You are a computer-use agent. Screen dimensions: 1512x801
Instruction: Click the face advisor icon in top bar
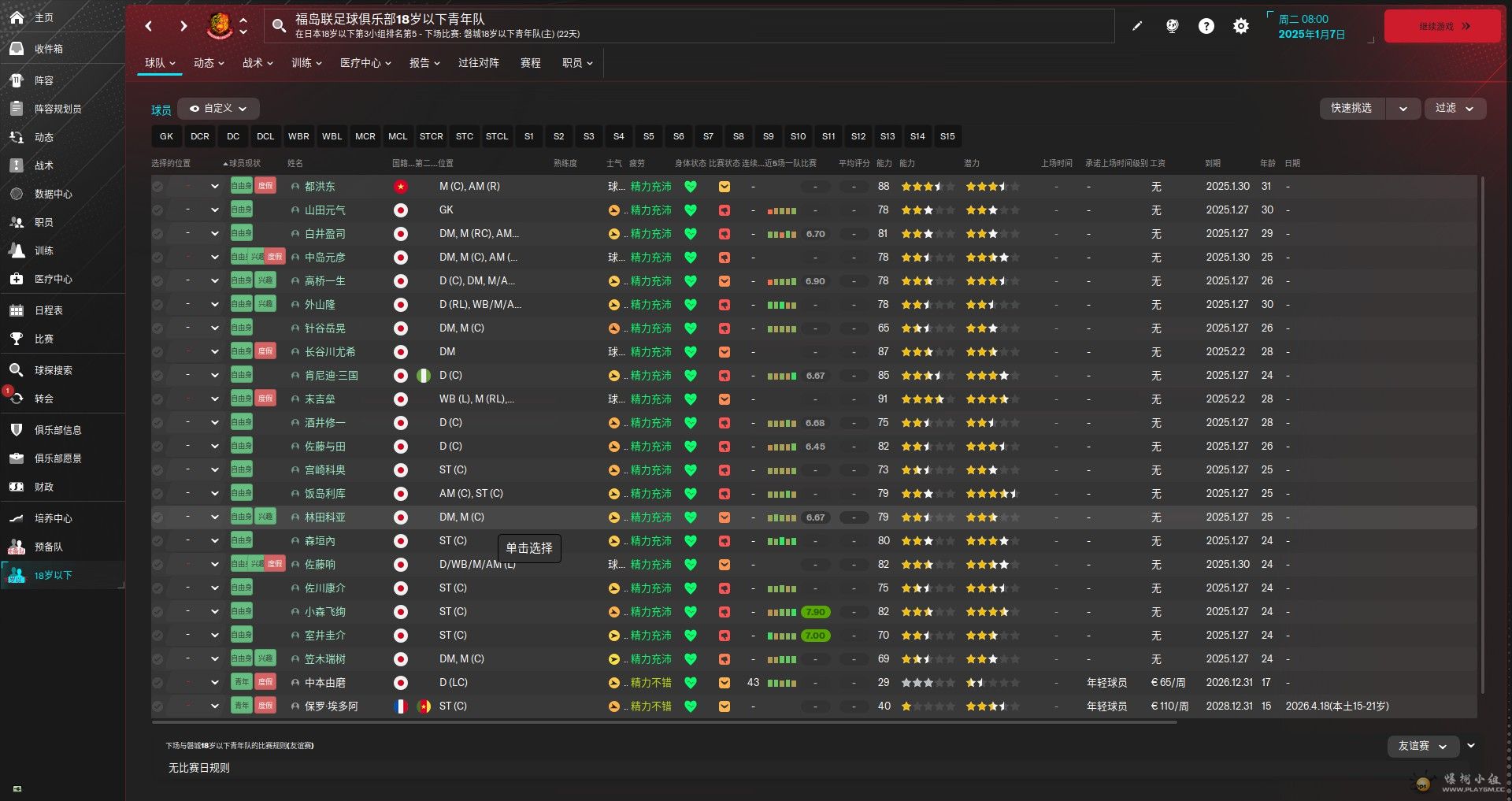[1172, 26]
